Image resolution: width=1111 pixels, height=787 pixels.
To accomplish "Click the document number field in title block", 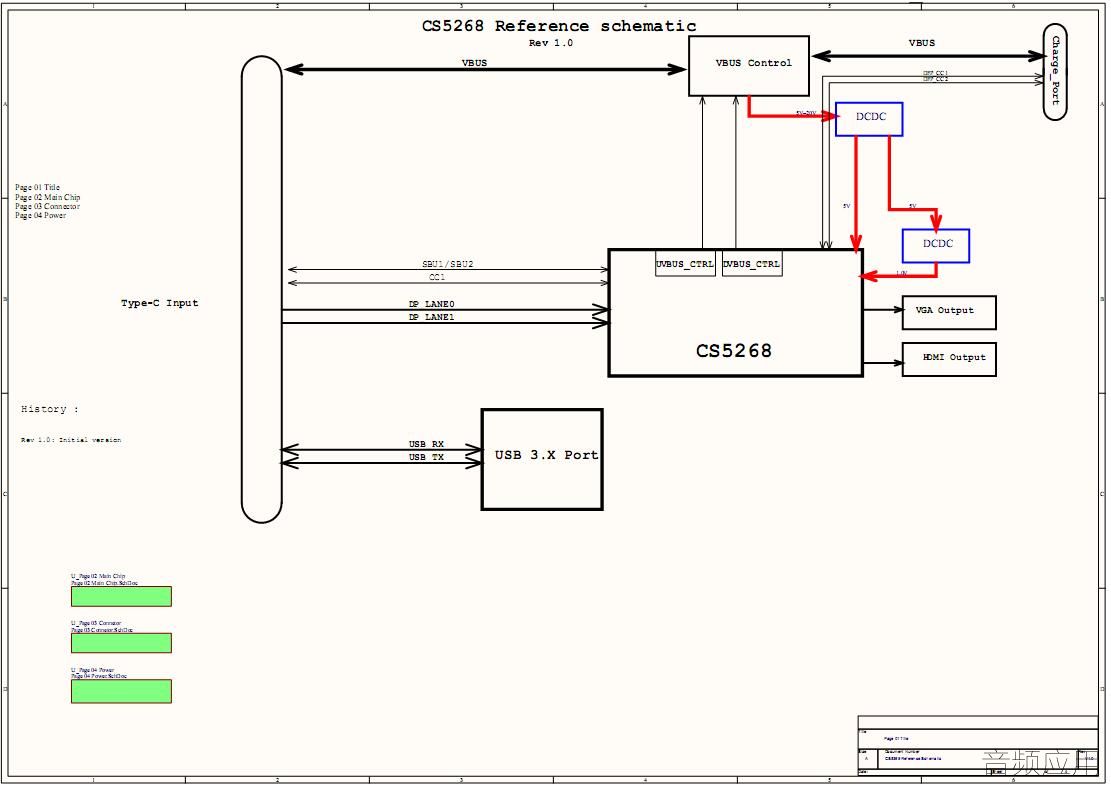I will [913, 758].
